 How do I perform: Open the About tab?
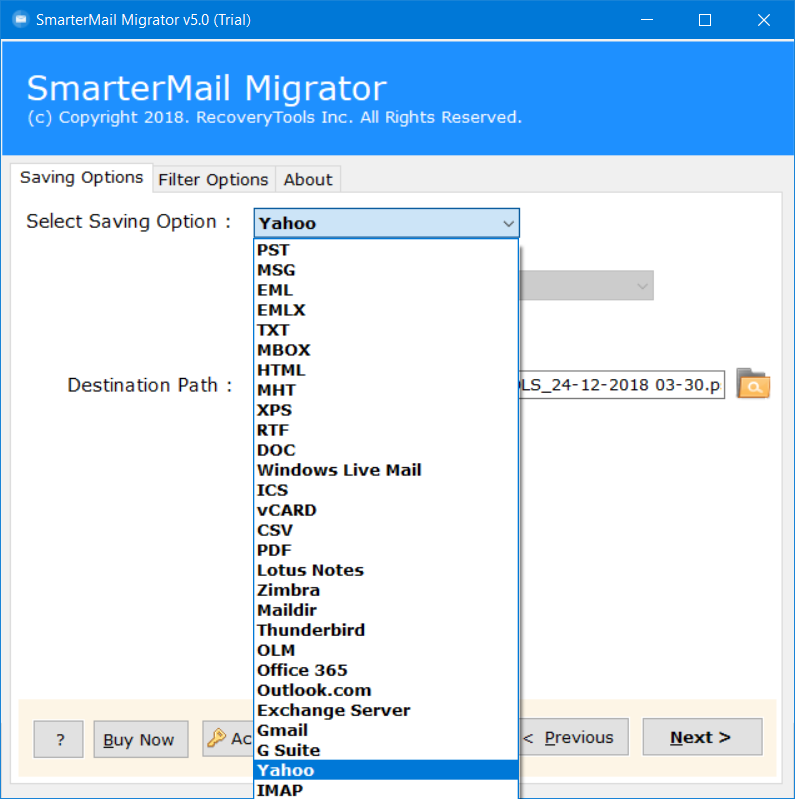[308, 179]
